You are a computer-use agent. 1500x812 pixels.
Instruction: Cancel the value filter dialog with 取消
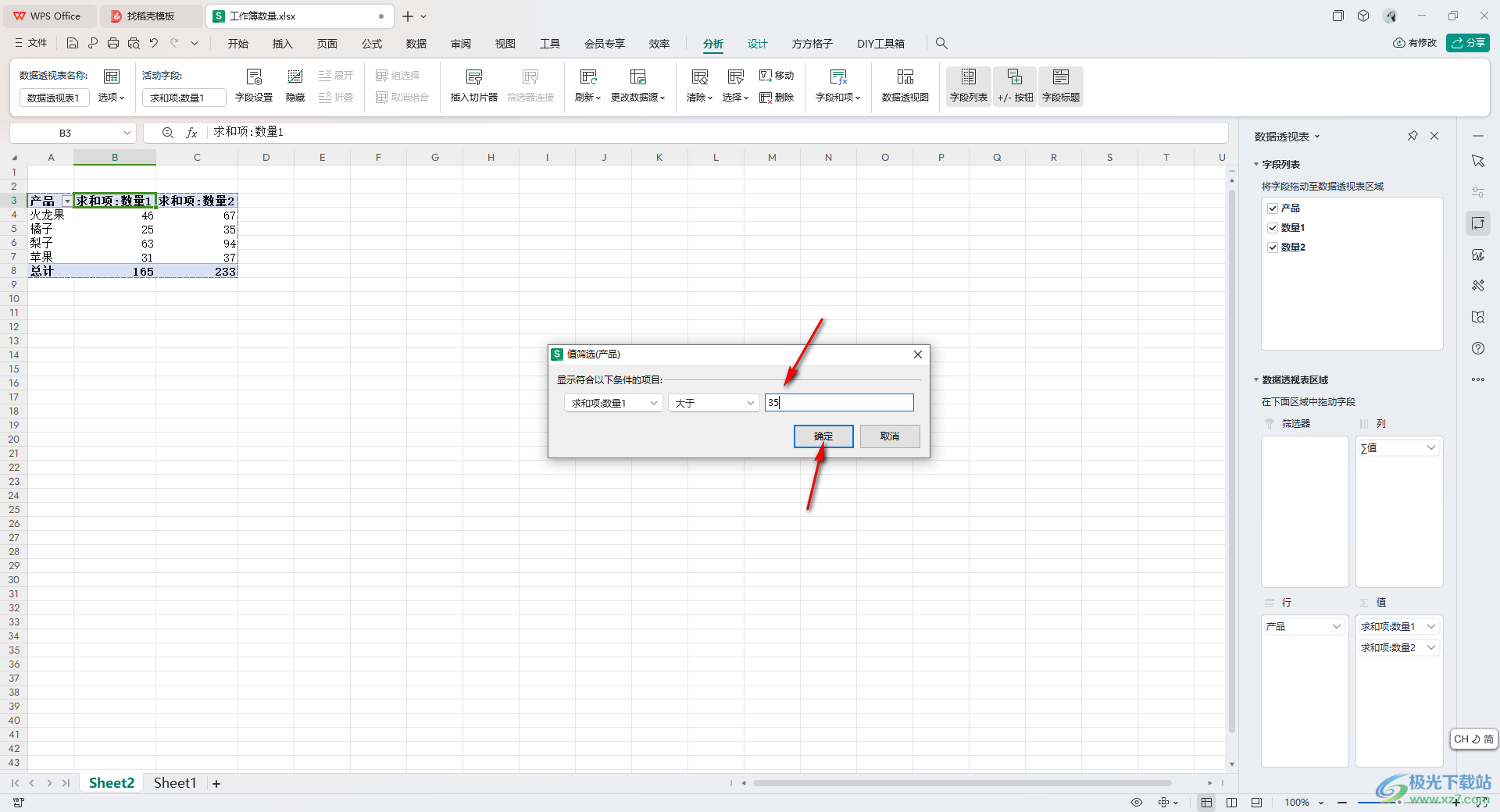click(x=890, y=436)
